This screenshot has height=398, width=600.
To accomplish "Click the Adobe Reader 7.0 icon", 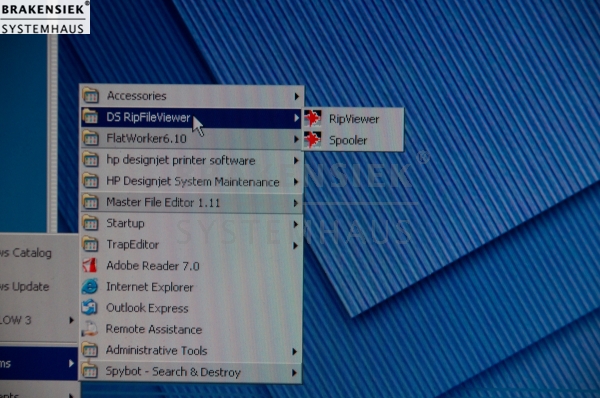I will click(x=90, y=266).
